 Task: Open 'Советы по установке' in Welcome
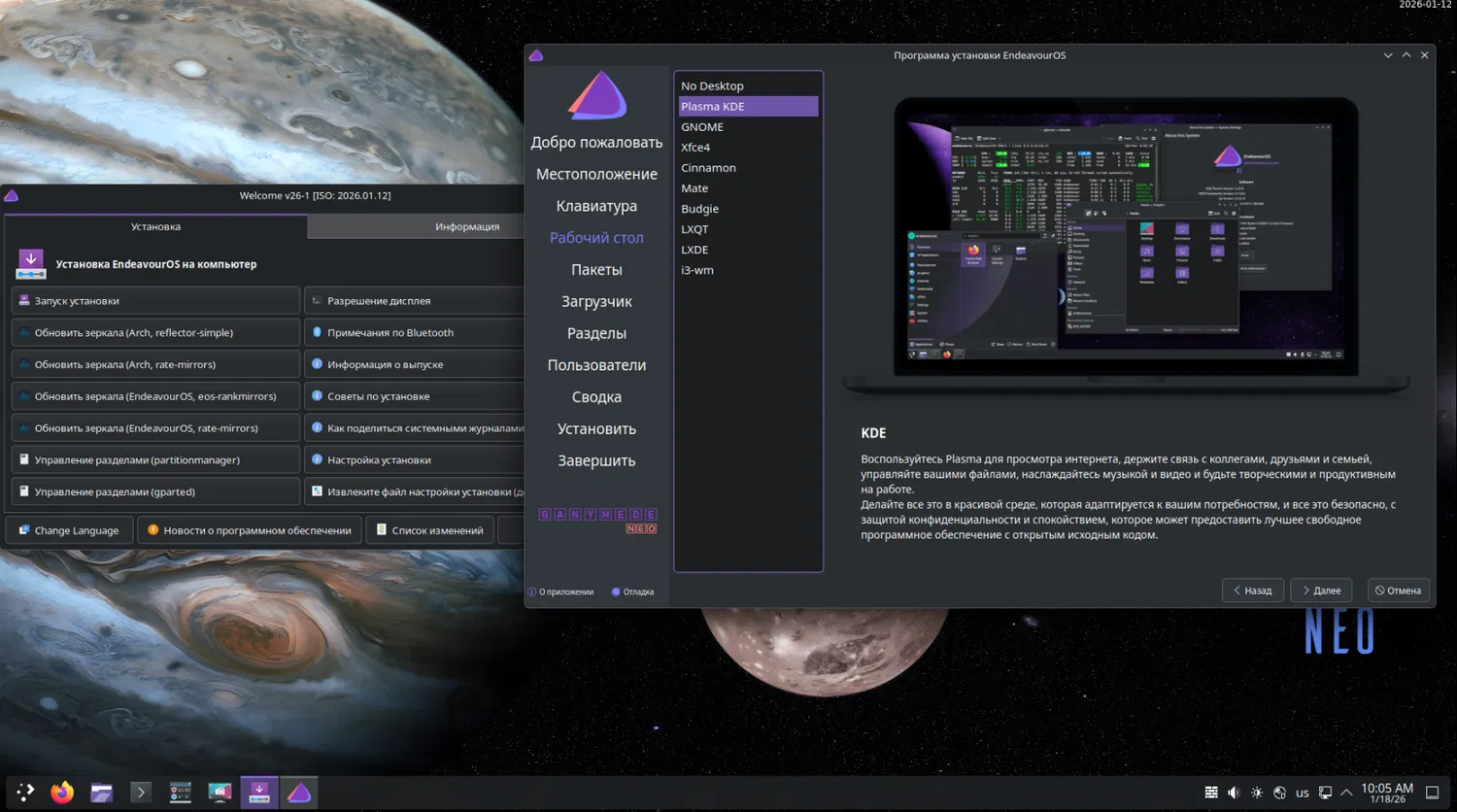click(415, 396)
